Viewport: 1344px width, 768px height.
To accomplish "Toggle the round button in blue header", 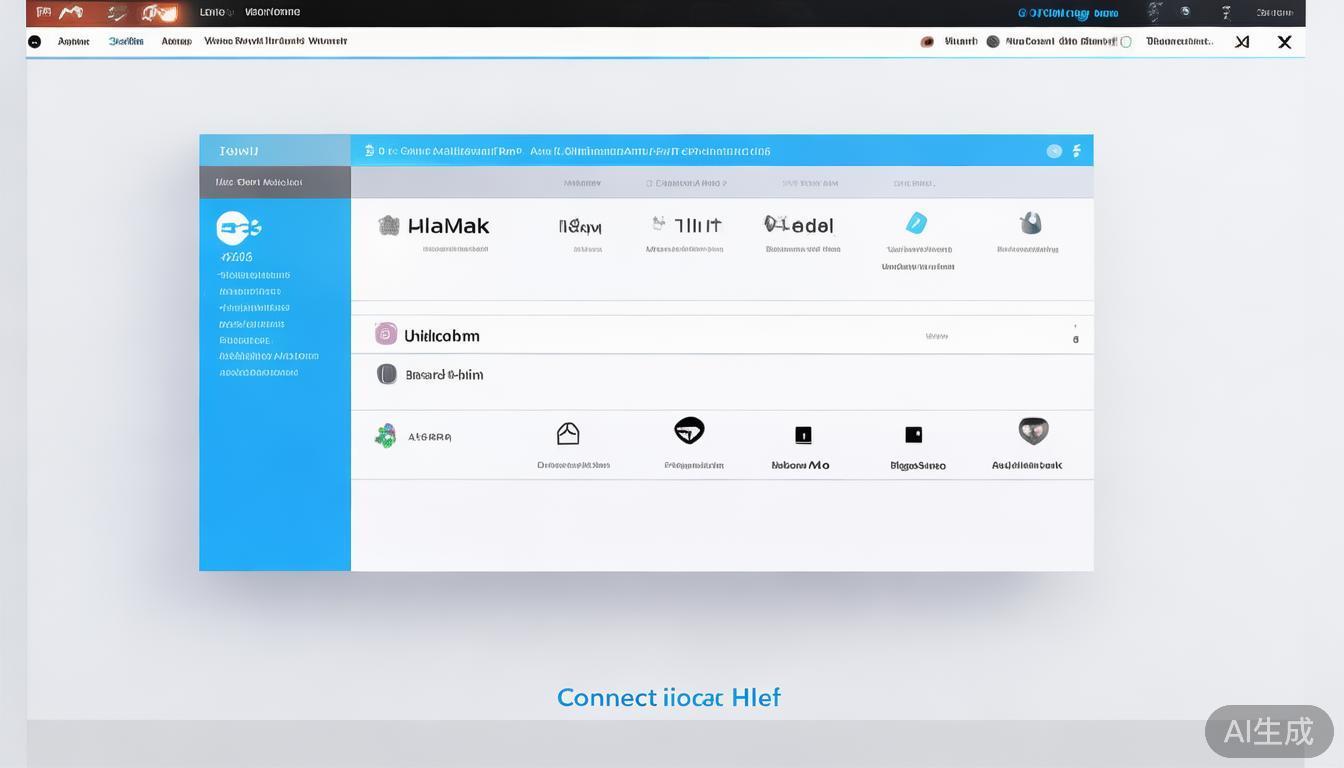I will tap(1054, 151).
